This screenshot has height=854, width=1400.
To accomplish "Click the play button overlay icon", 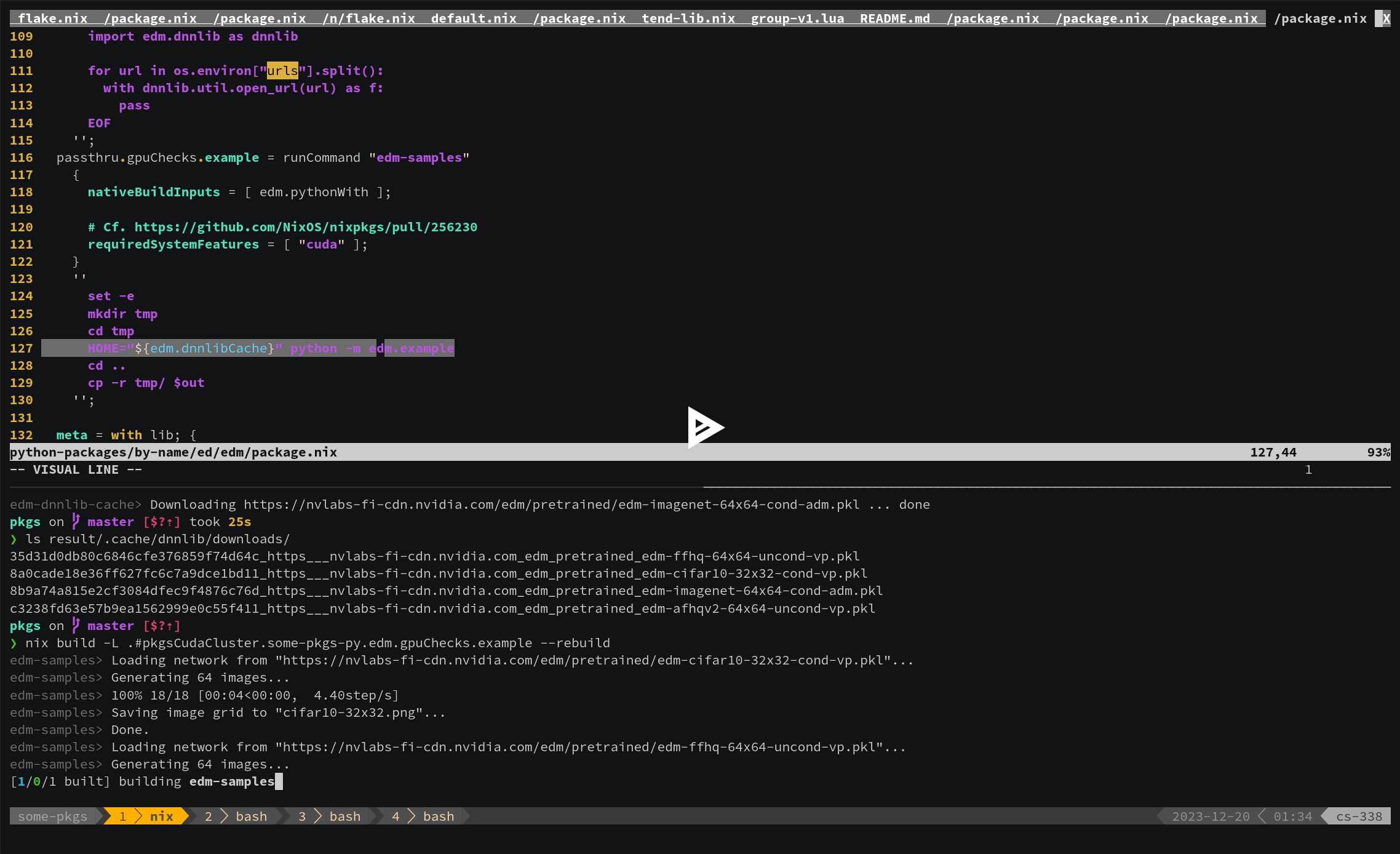I will [705, 427].
